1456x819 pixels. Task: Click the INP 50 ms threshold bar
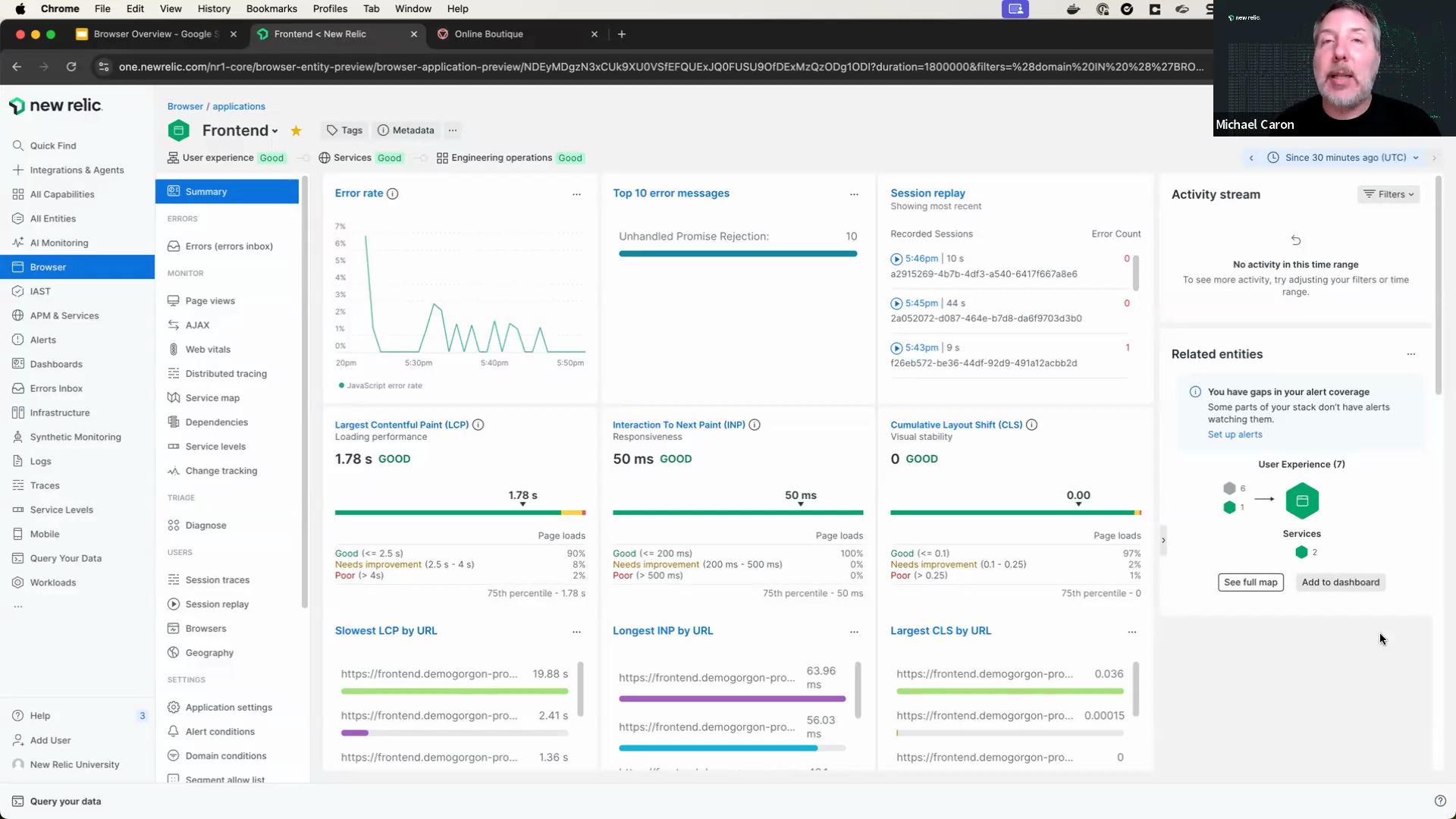(737, 513)
